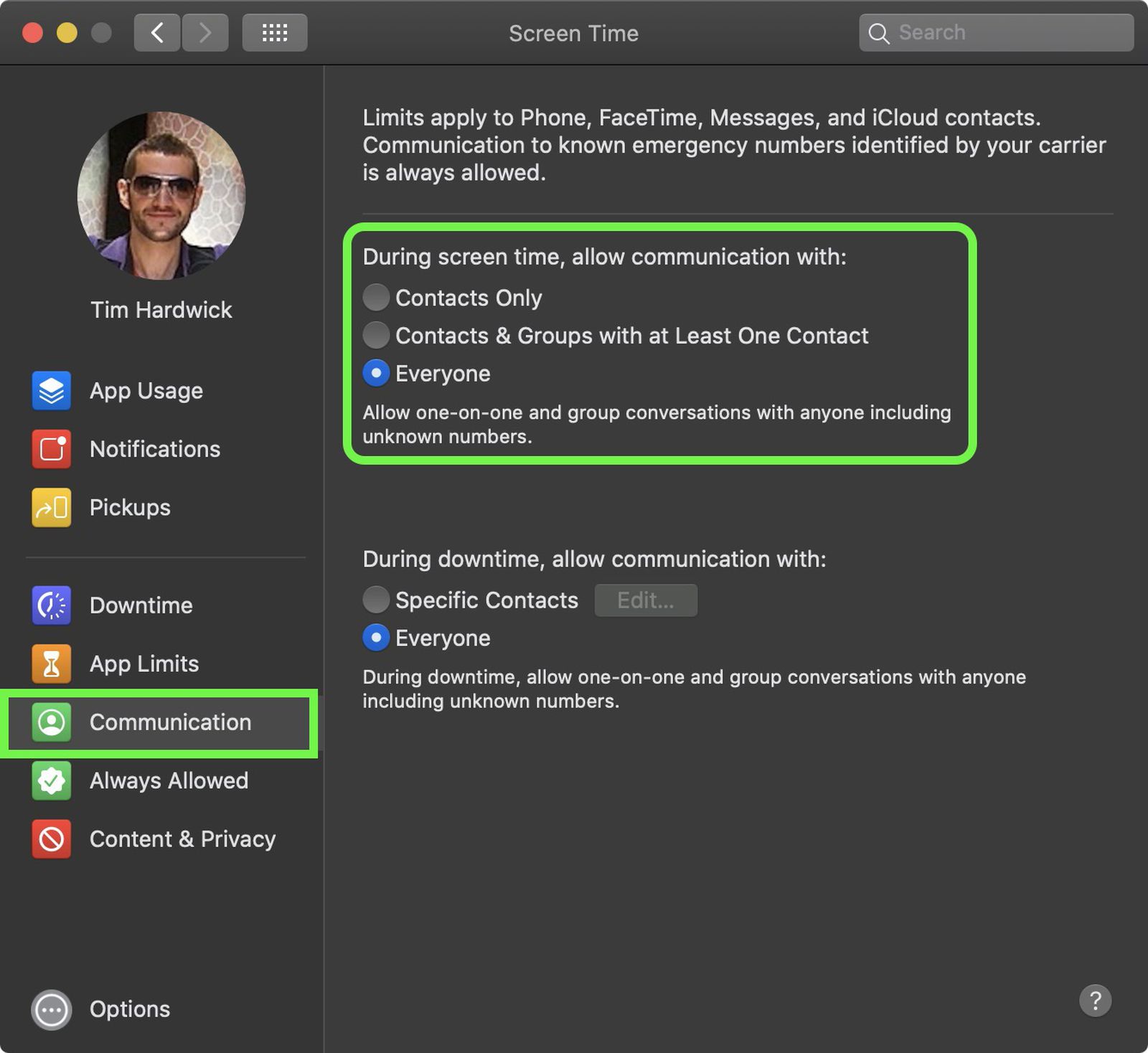
Task: Open Content & Privacy restrictions
Action: pyautogui.click(x=182, y=839)
